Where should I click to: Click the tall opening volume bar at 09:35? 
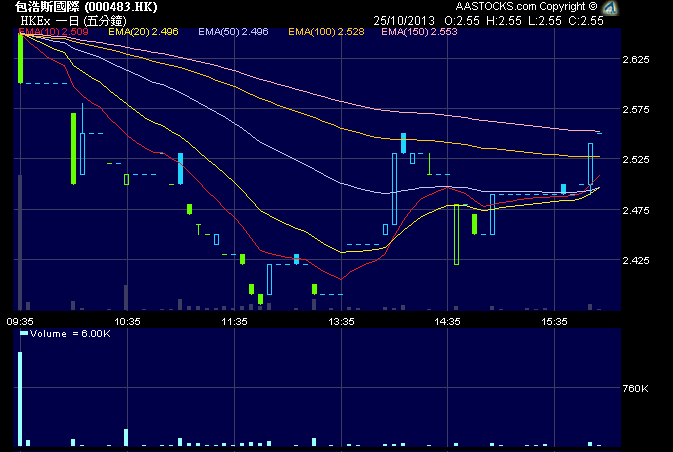pos(20,399)
